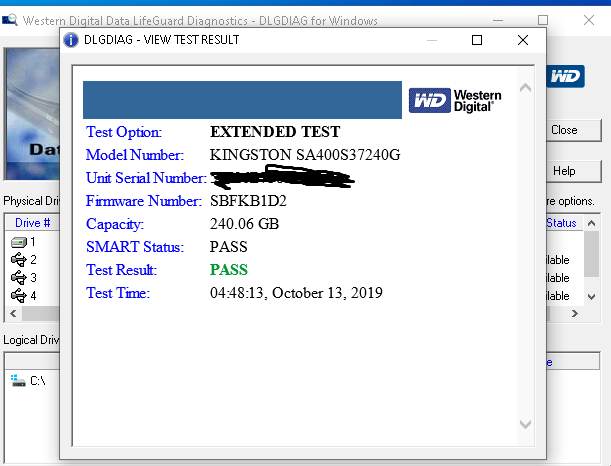Select physical drive 1 hard disk icon

tap(18, 242)
